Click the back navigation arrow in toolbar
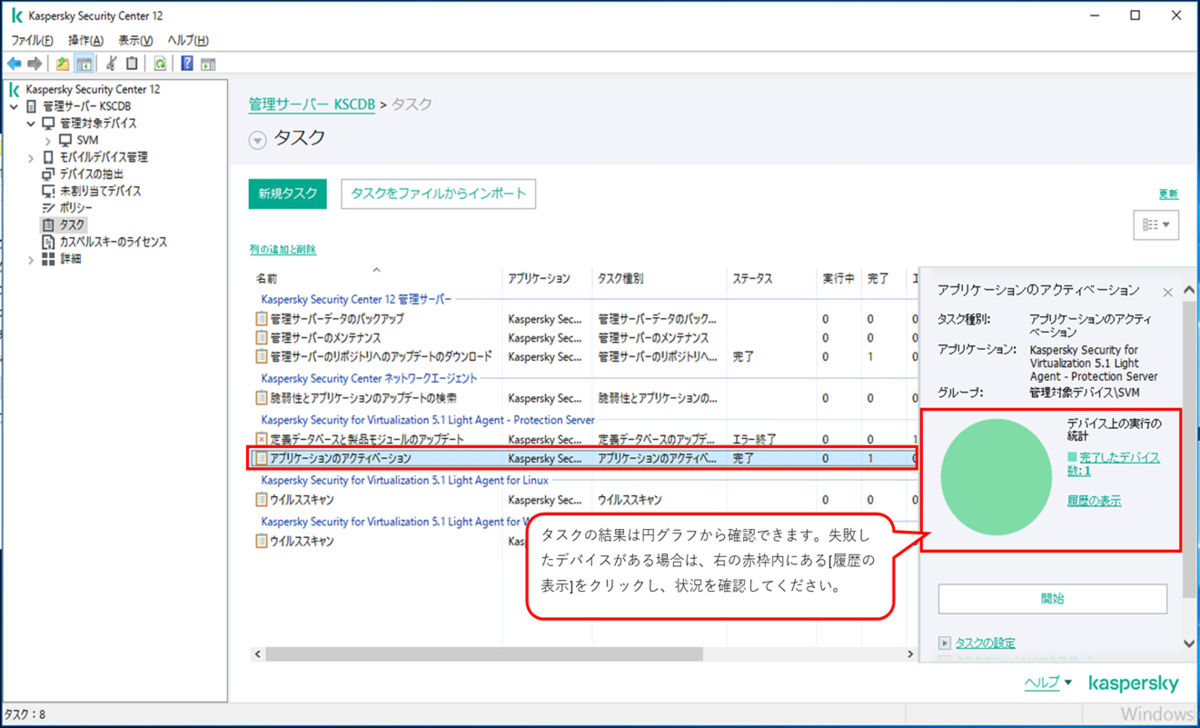This screenshot has width=1200, height=728. coord(12,63)
